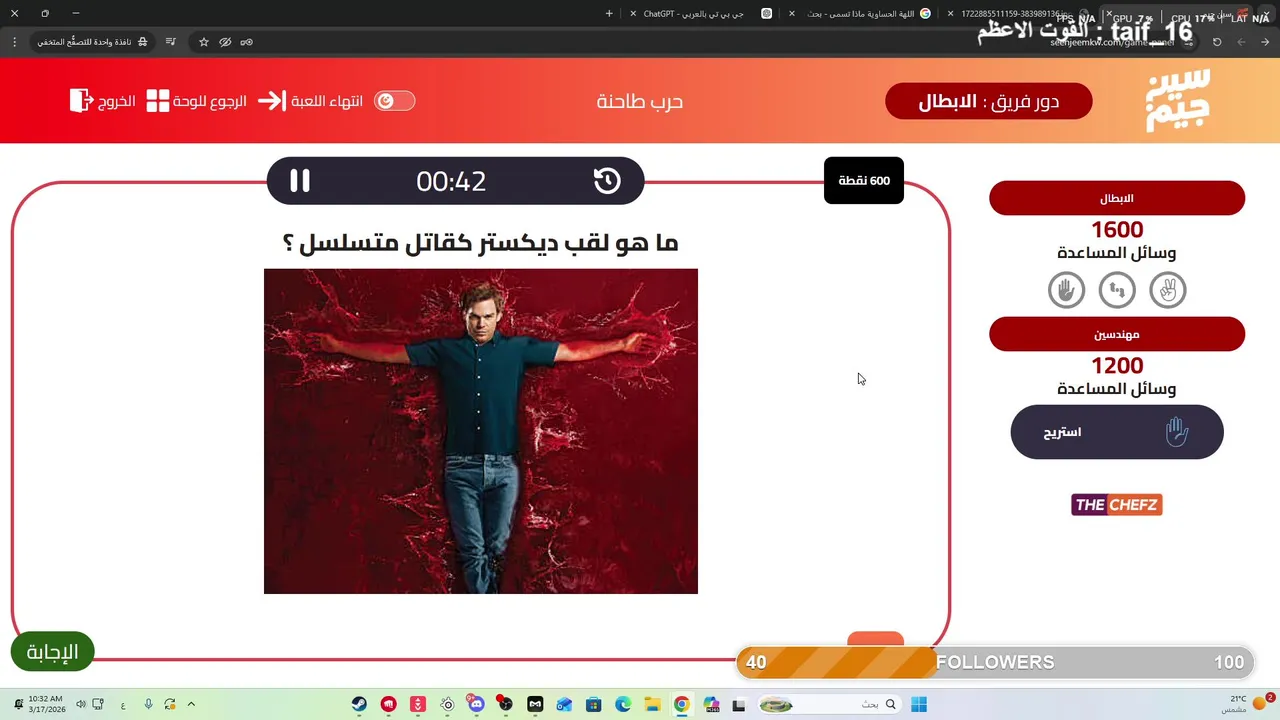The height and width of the screenshot is (720, 1280).
Task: Go back in the browser
Action: tap(1265, 42)
